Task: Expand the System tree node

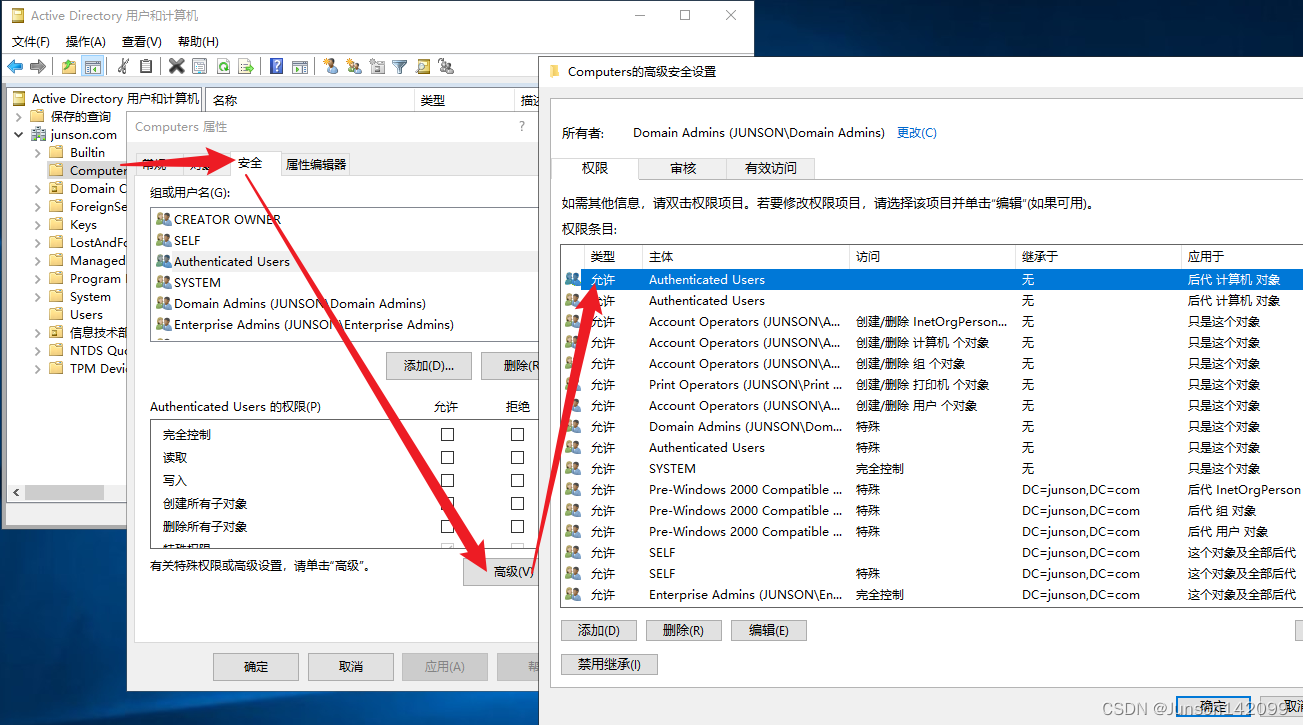Action: pyautogui.click(x=37, y=296)
